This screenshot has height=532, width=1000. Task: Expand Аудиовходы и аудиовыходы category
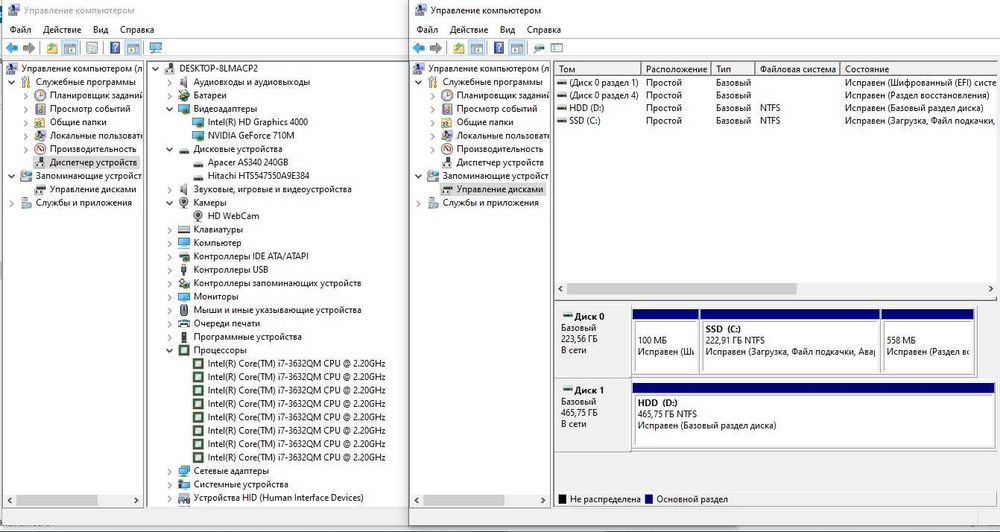[170, 82]
